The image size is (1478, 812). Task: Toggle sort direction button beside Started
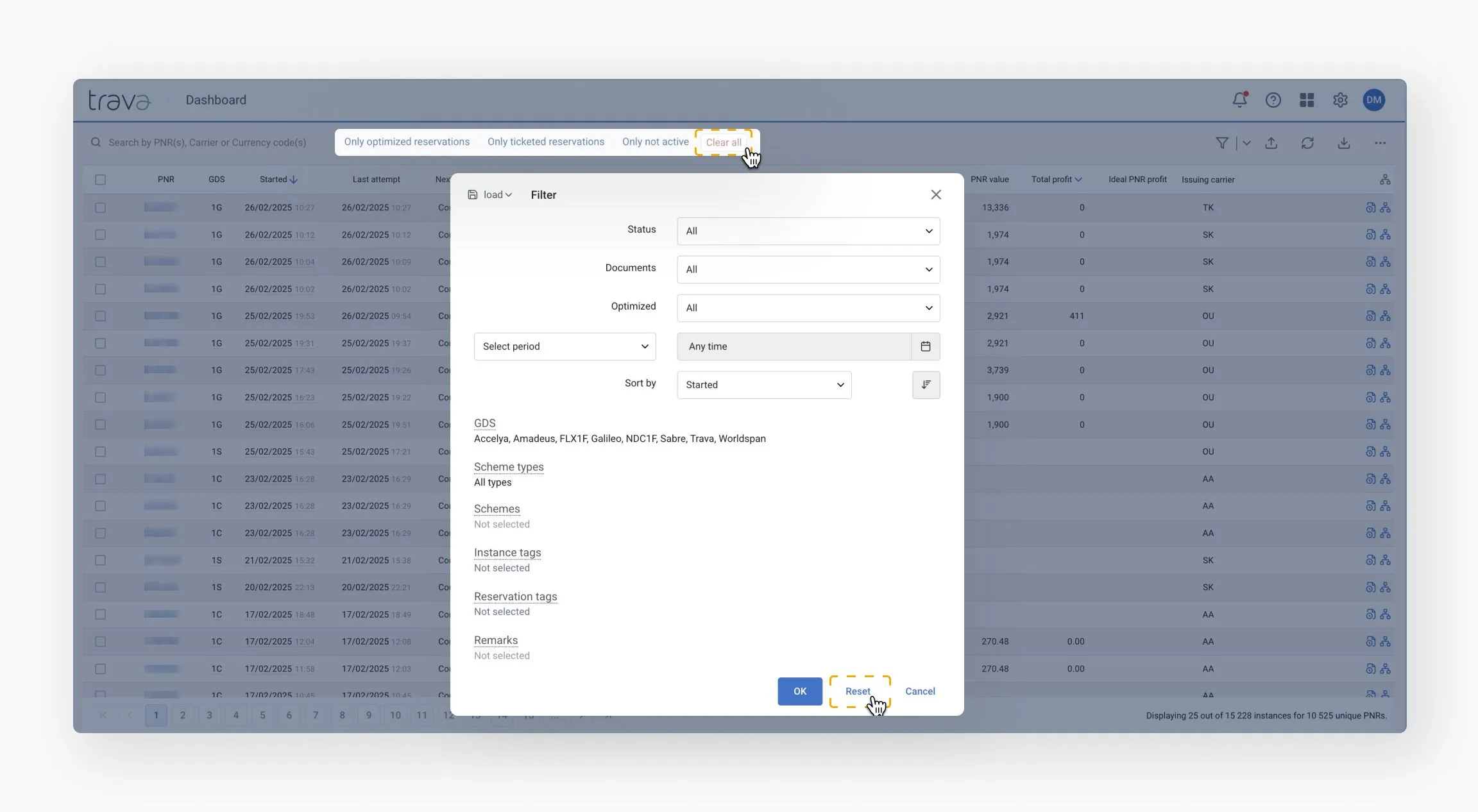pos(926,385)
